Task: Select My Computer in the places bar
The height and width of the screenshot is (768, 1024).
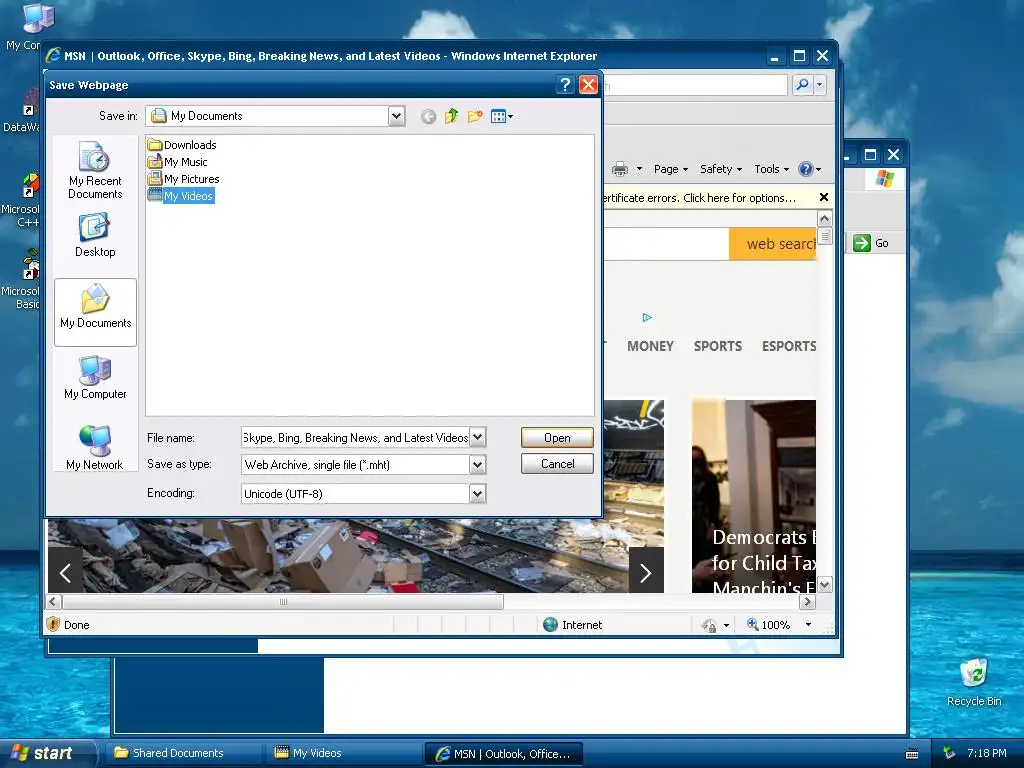Action: click(x=95, y=377)
